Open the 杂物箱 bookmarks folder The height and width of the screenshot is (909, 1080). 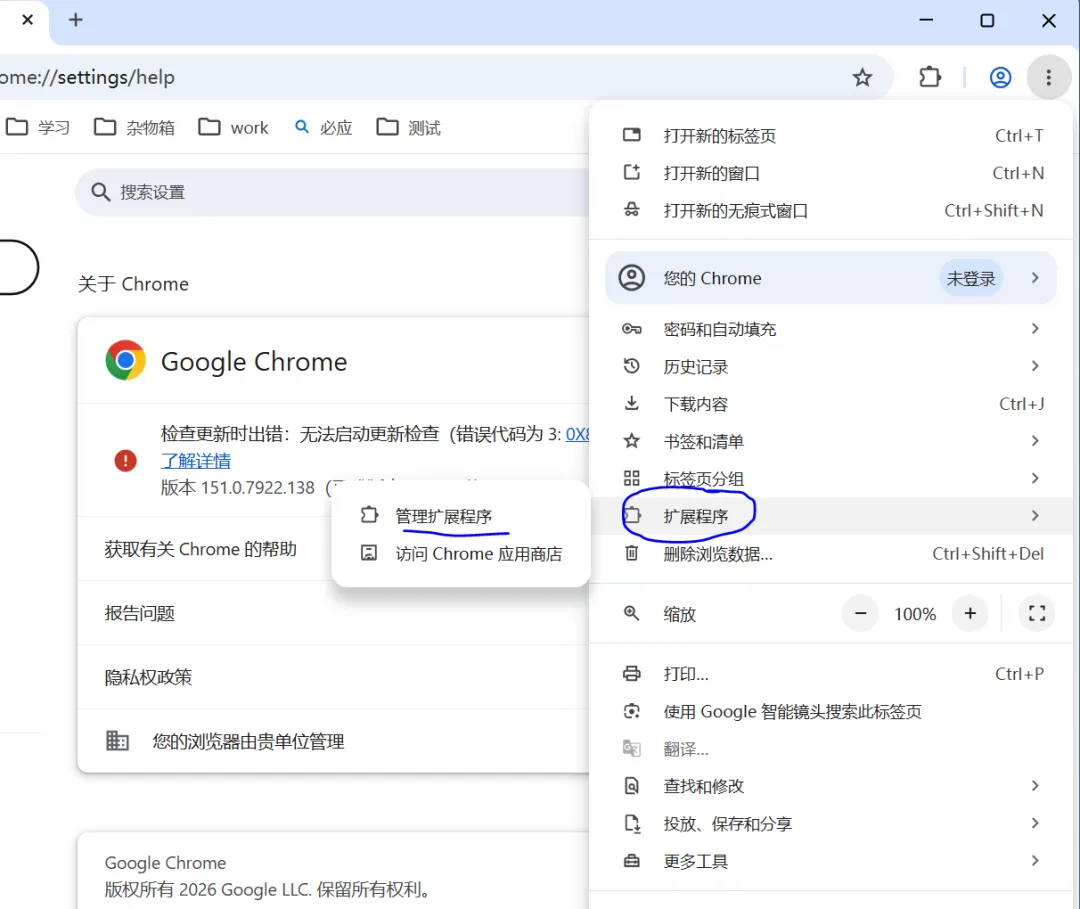coord(134,127)
